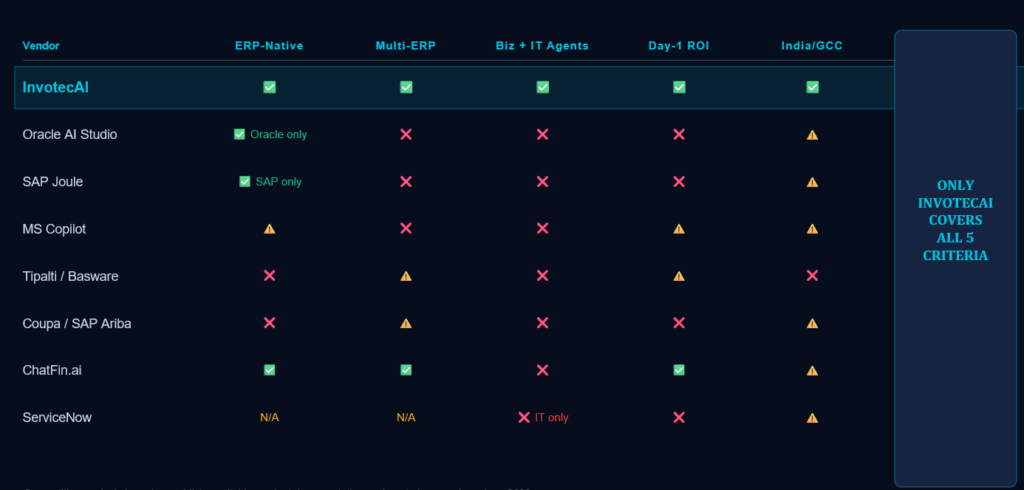Select the Tipalti / Basware vendor name

coord(71,276)
